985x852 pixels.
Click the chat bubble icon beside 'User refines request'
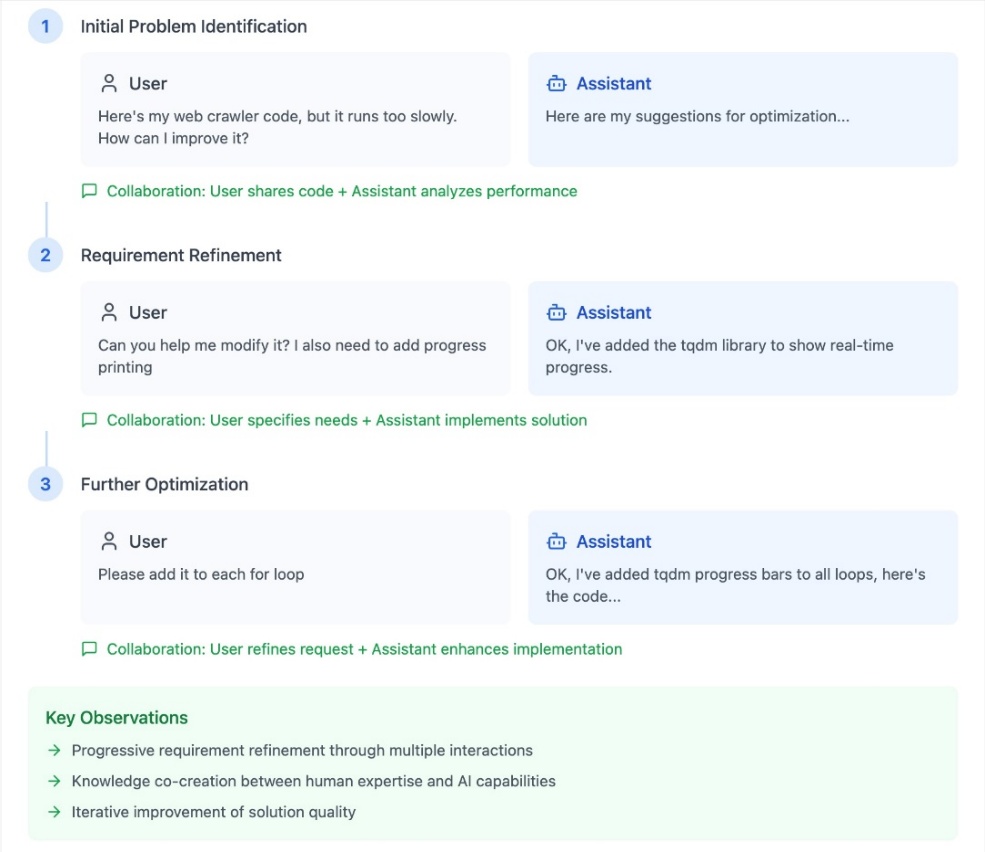(89, 648)
